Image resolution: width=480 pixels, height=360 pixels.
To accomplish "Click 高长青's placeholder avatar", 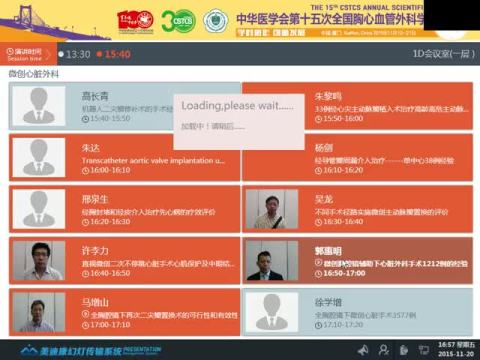I will pos(39,106).
